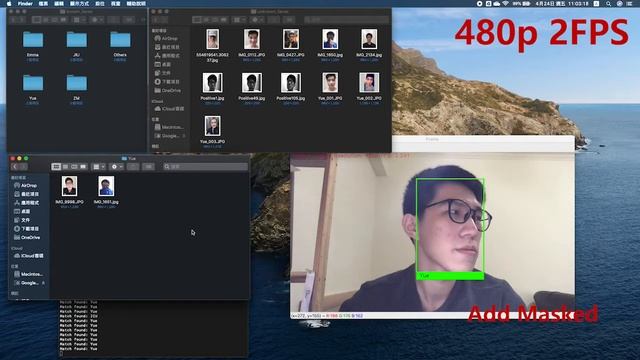The height and width of the screenshot is (360, 640).
Task: Select the JIU folder
Action: click(x=77, y=40)
